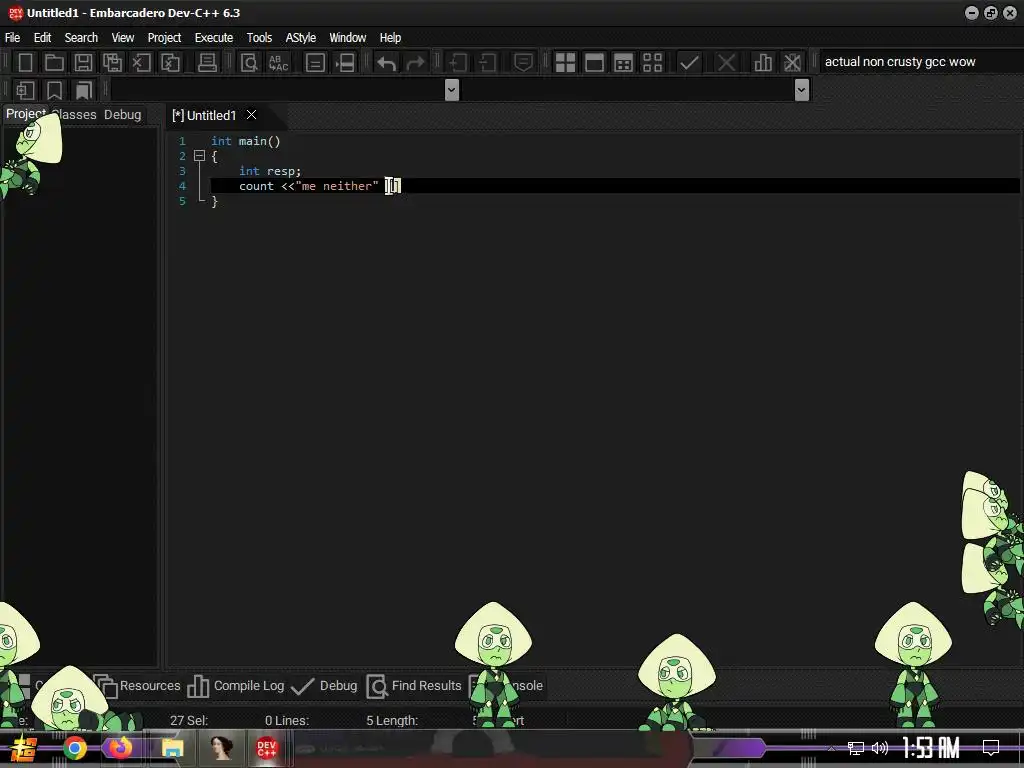Viewport: 1024px width, 768px height.
Task: Open the Help menu
Action: [x=390, y=37]
